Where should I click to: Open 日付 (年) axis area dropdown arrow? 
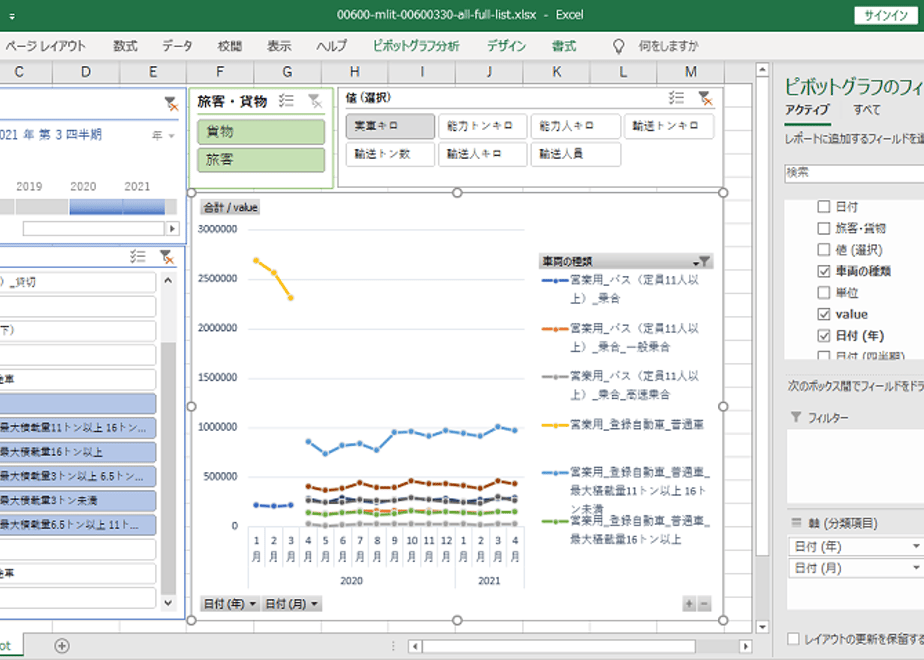916,546
